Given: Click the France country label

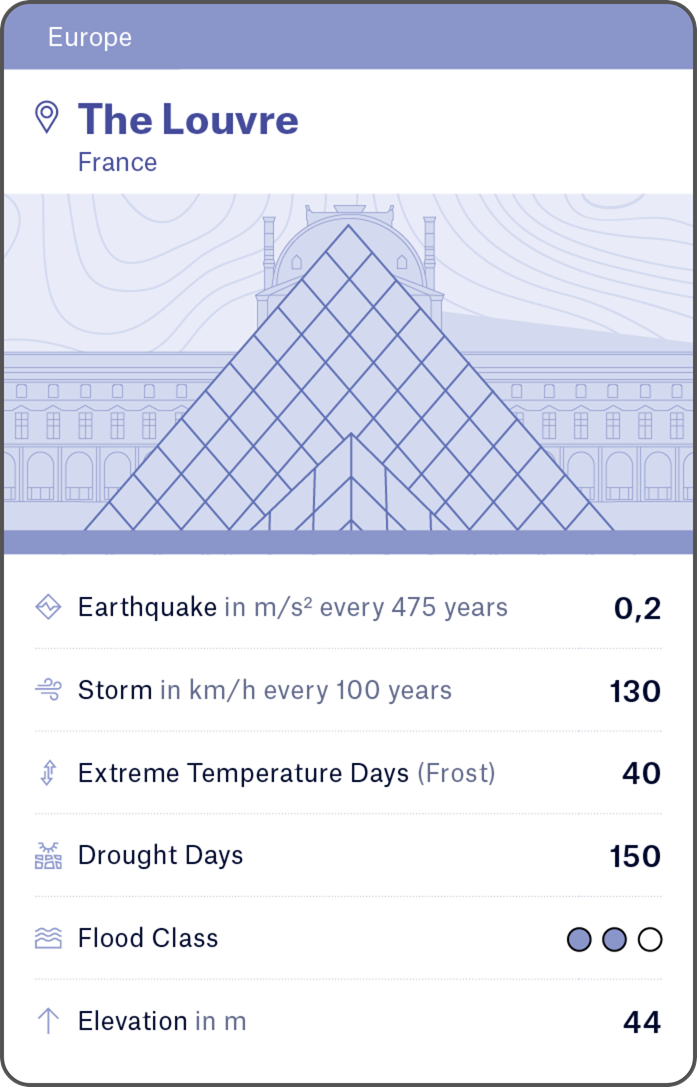Looking at the screenshot, I should coord(117,162).
